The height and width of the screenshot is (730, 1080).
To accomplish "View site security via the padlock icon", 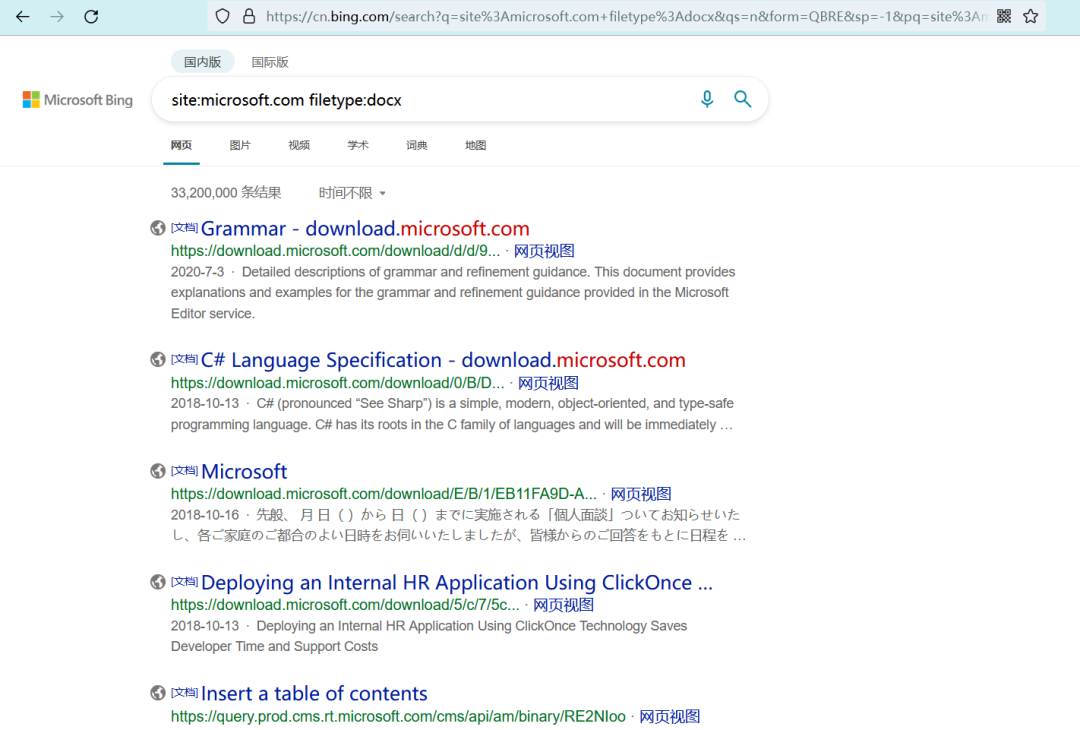I will 249,17.
